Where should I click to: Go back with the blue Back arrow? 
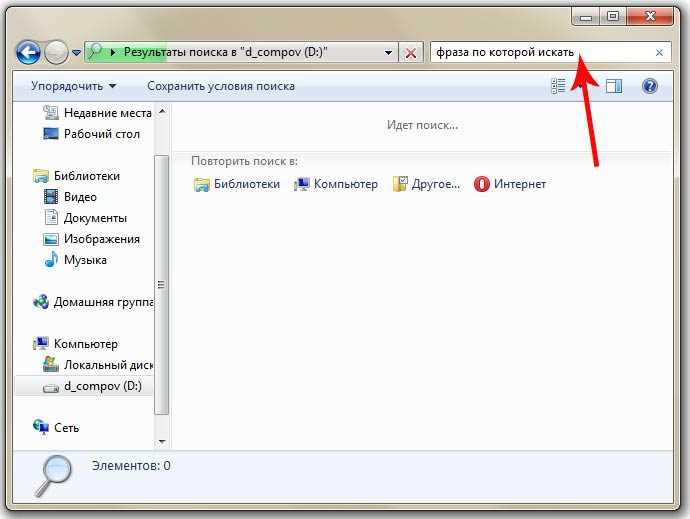coord(28,52)
